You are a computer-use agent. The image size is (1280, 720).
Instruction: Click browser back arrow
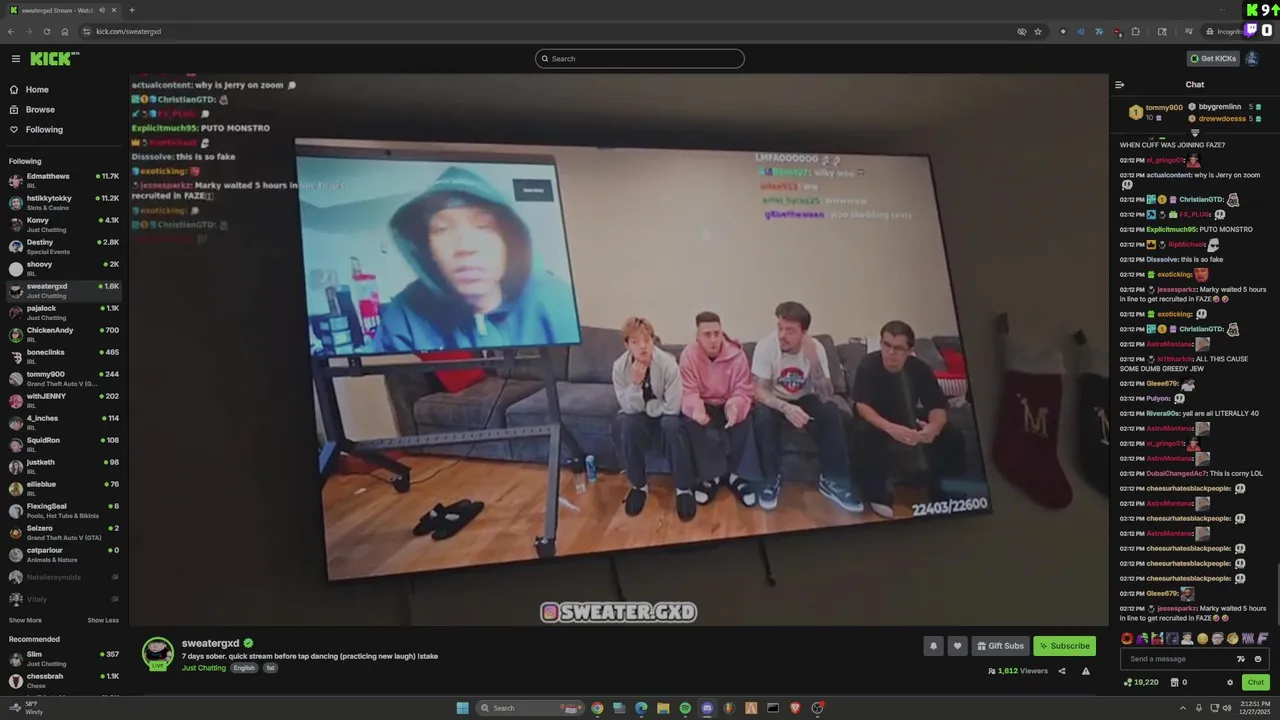click(x=11, y=32)
